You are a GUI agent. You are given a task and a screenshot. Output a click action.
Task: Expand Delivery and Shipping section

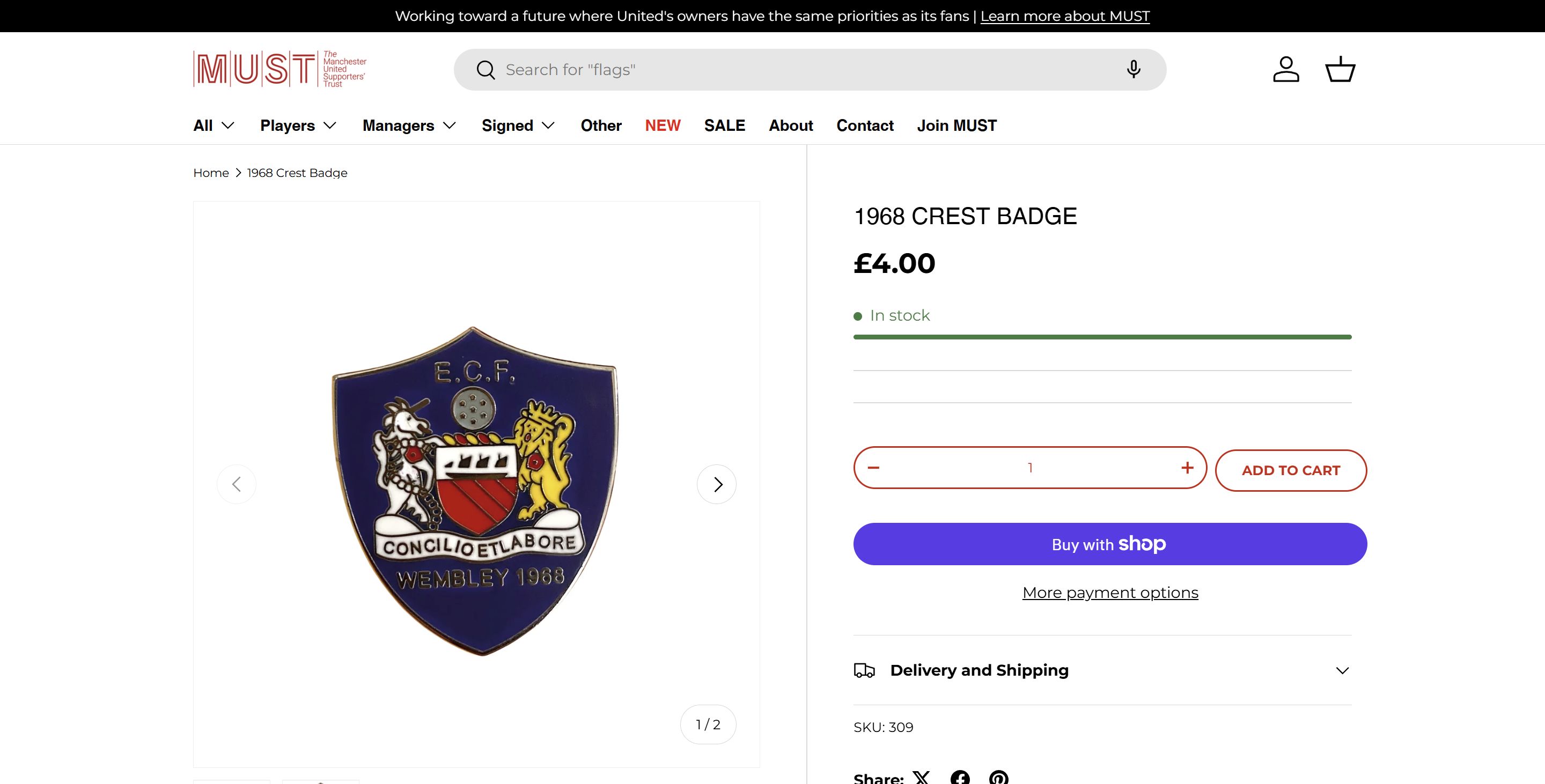[1102, 670]
